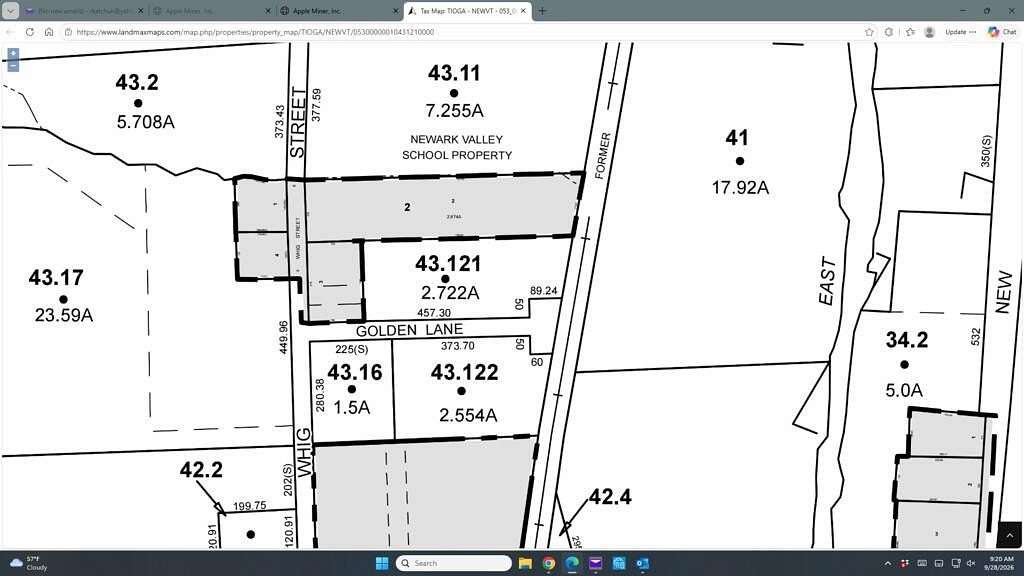This screenshot has height=576, width=1024.
Task: Click the 23.59A acreage value
Action: 64,315
